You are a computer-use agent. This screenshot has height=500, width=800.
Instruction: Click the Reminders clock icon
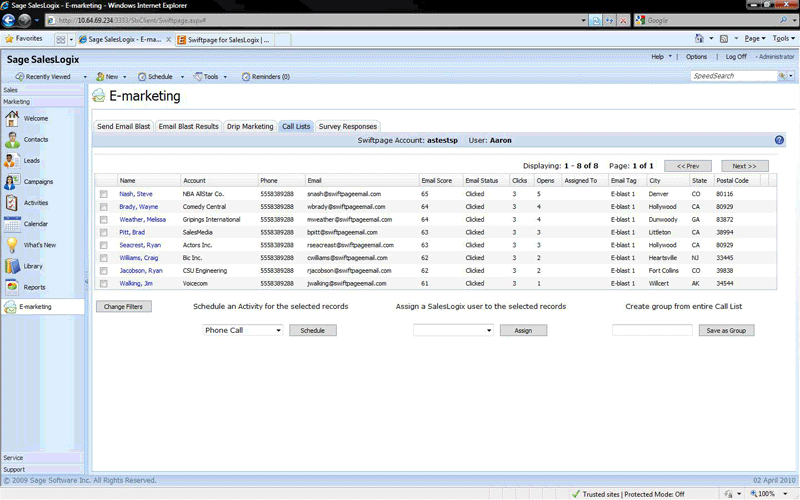(245, 77)
